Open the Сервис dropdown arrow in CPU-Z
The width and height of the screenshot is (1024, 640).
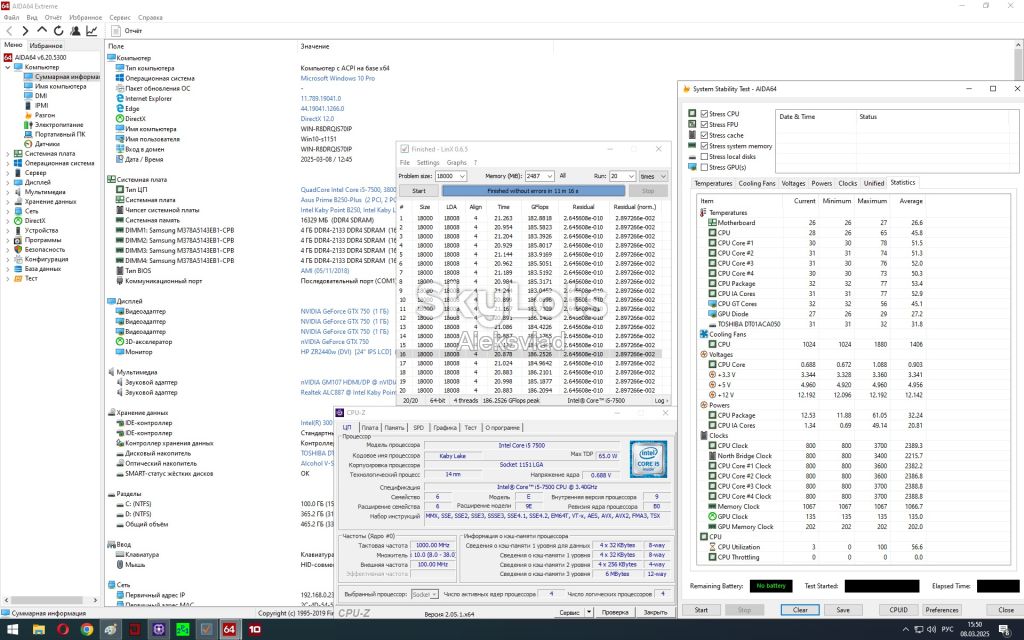coord(588,613)
